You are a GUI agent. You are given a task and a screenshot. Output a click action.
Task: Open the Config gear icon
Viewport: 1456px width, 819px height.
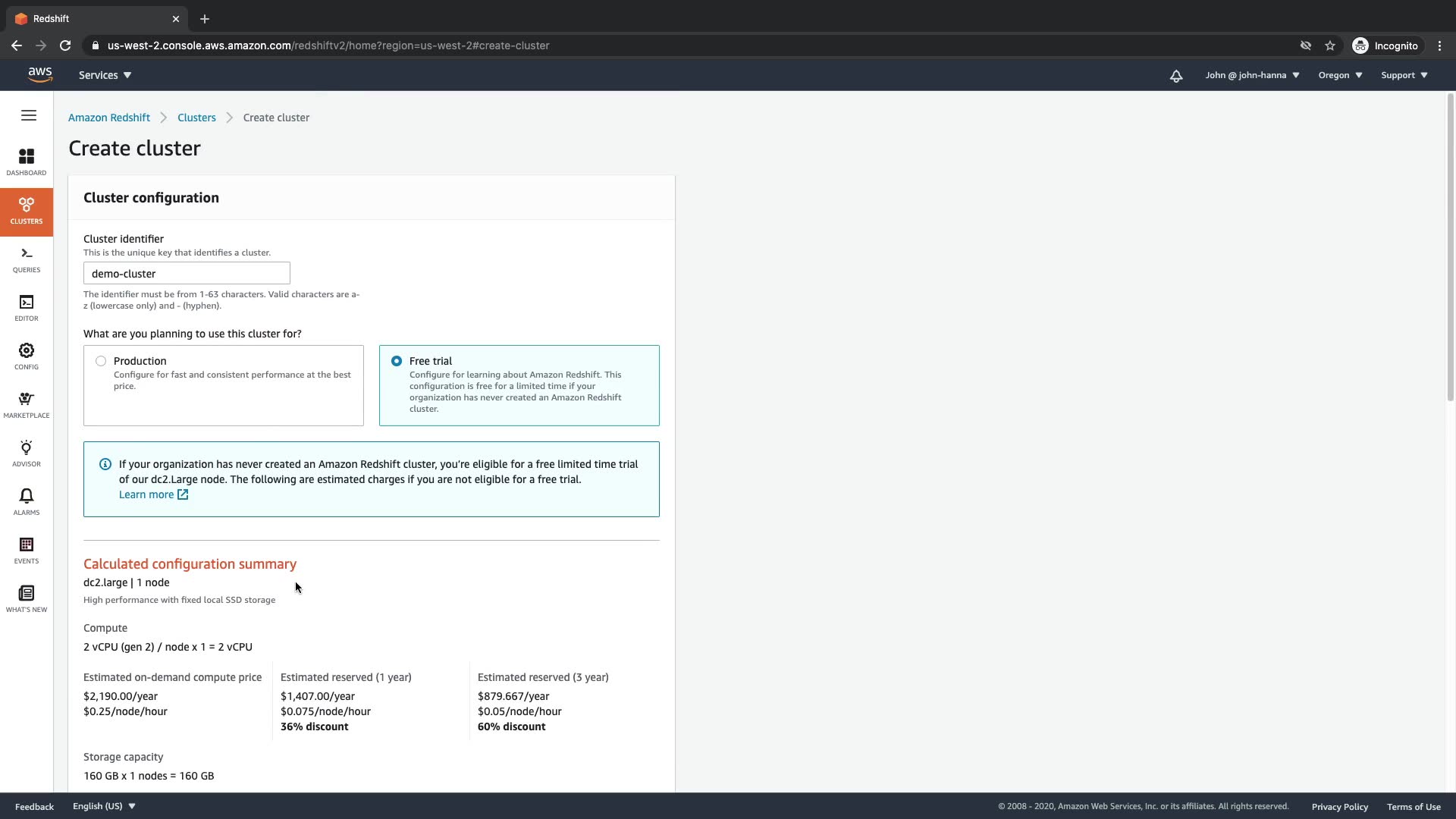pyautogui.click(x=27, y=356)
